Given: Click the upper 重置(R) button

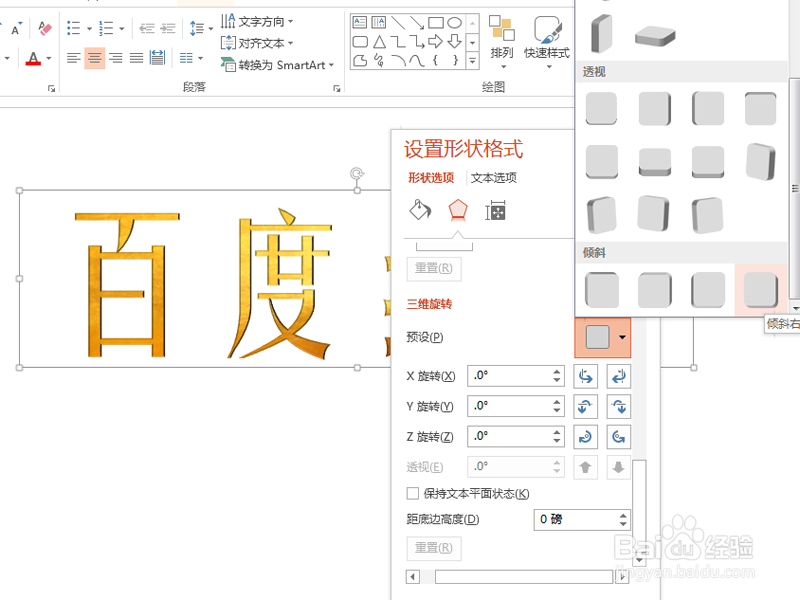Looking at the screenshot, I should [434, 268].
